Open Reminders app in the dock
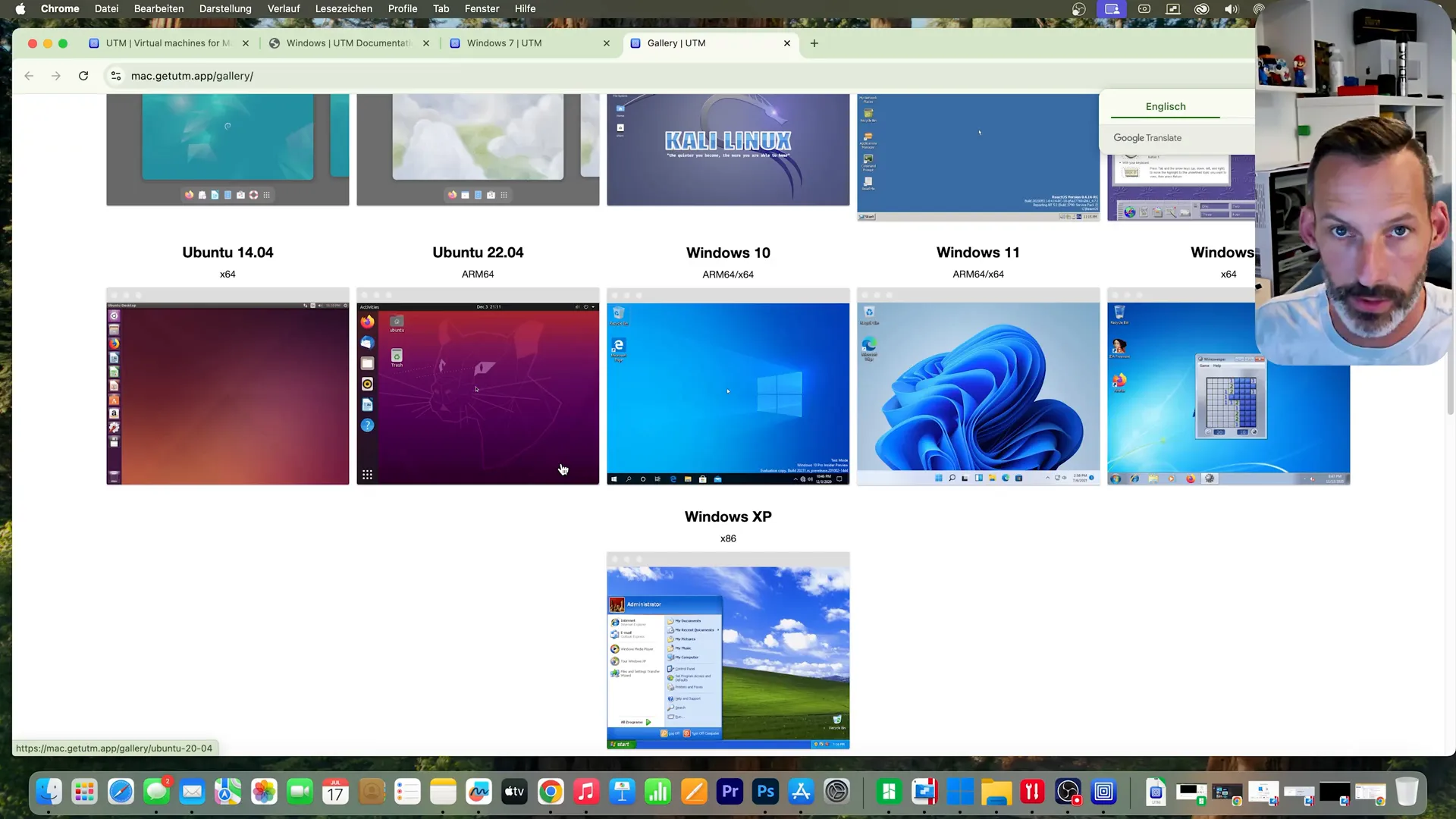Image resolution: width=1456 pixels, height=819 pixels. tap(407, 792)
